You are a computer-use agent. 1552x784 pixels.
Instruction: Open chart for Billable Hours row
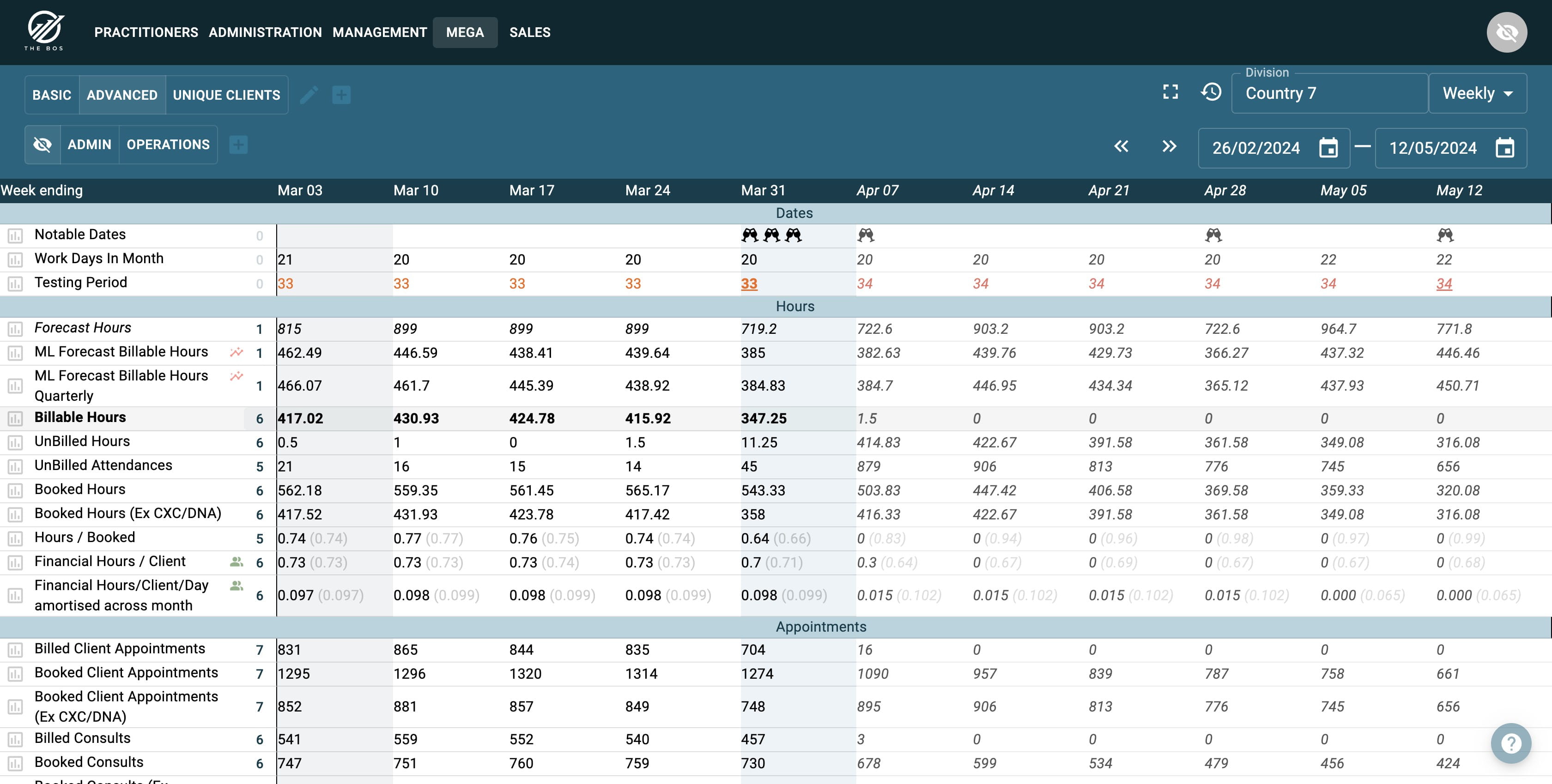(15, 418)
